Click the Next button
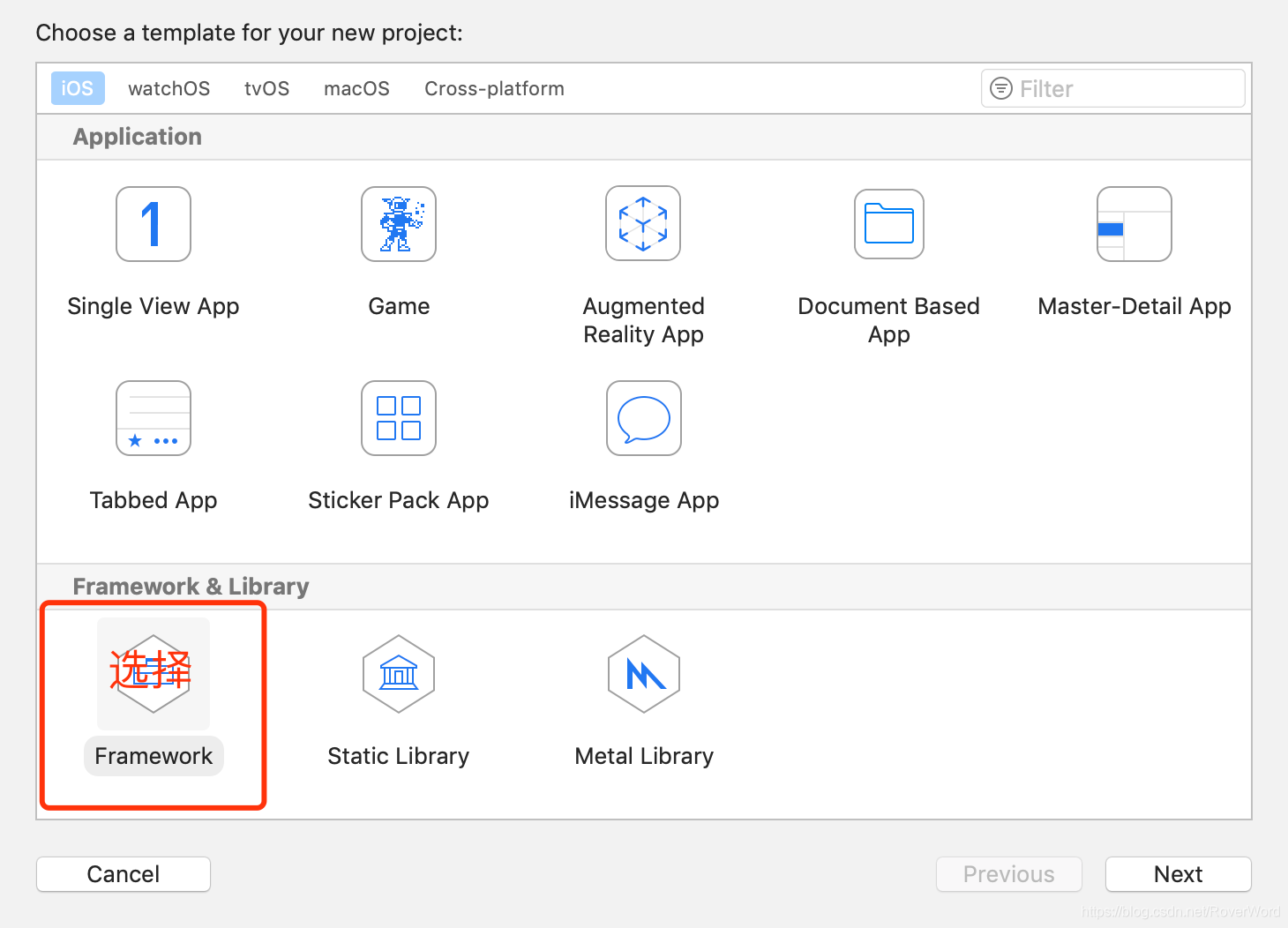The image size is (1288, 928). pos(1179,874)
